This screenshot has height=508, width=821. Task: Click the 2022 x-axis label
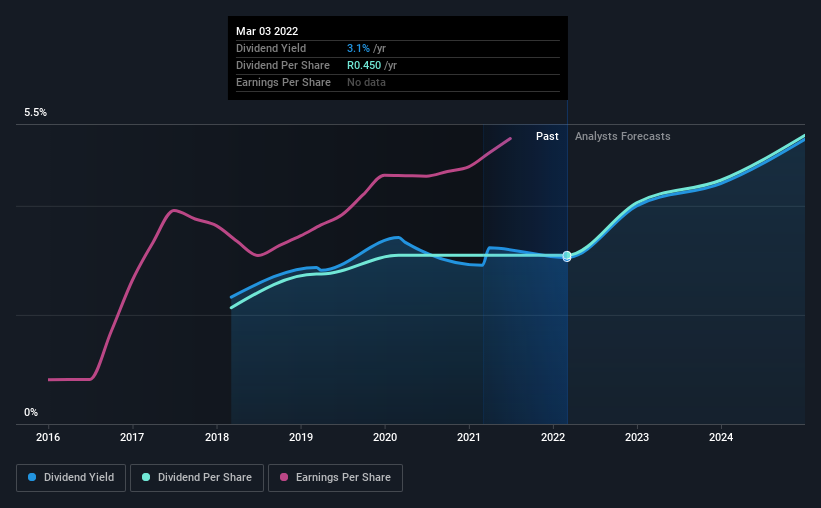(x=553, y=437)
